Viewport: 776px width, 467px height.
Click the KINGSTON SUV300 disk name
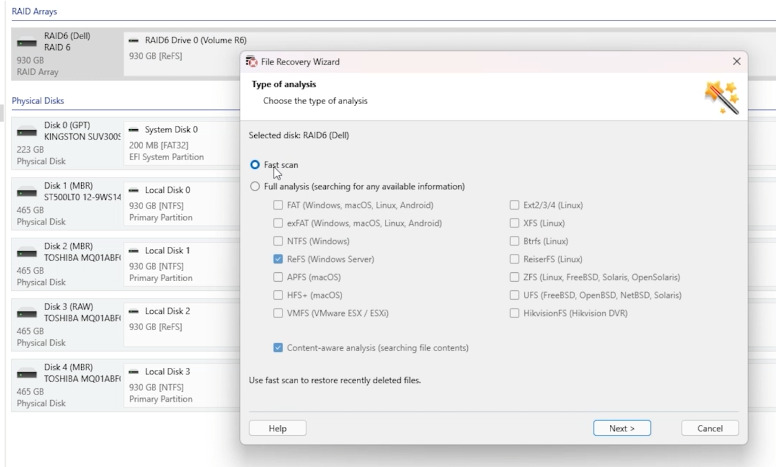[x=82, y=137]
